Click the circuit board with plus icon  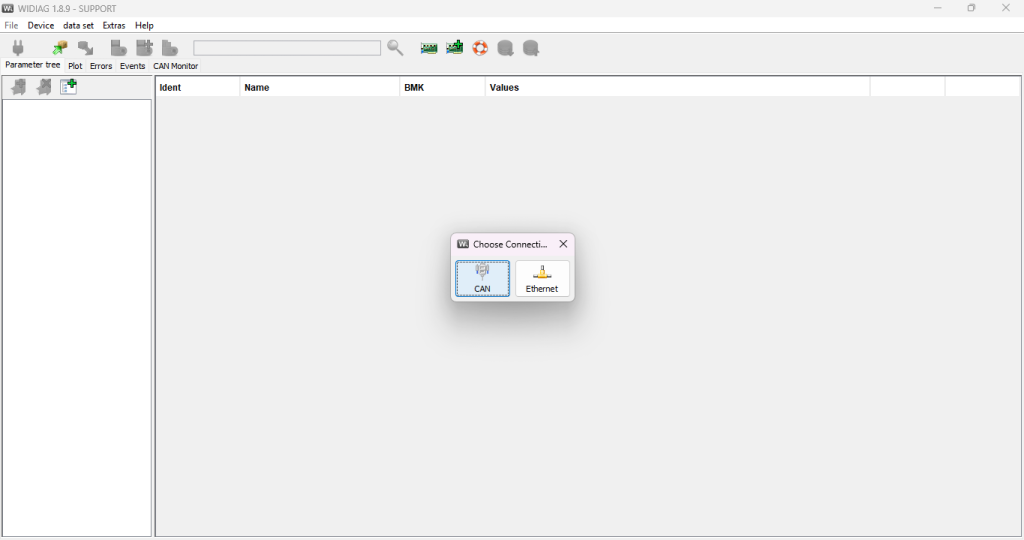point(455,48)
